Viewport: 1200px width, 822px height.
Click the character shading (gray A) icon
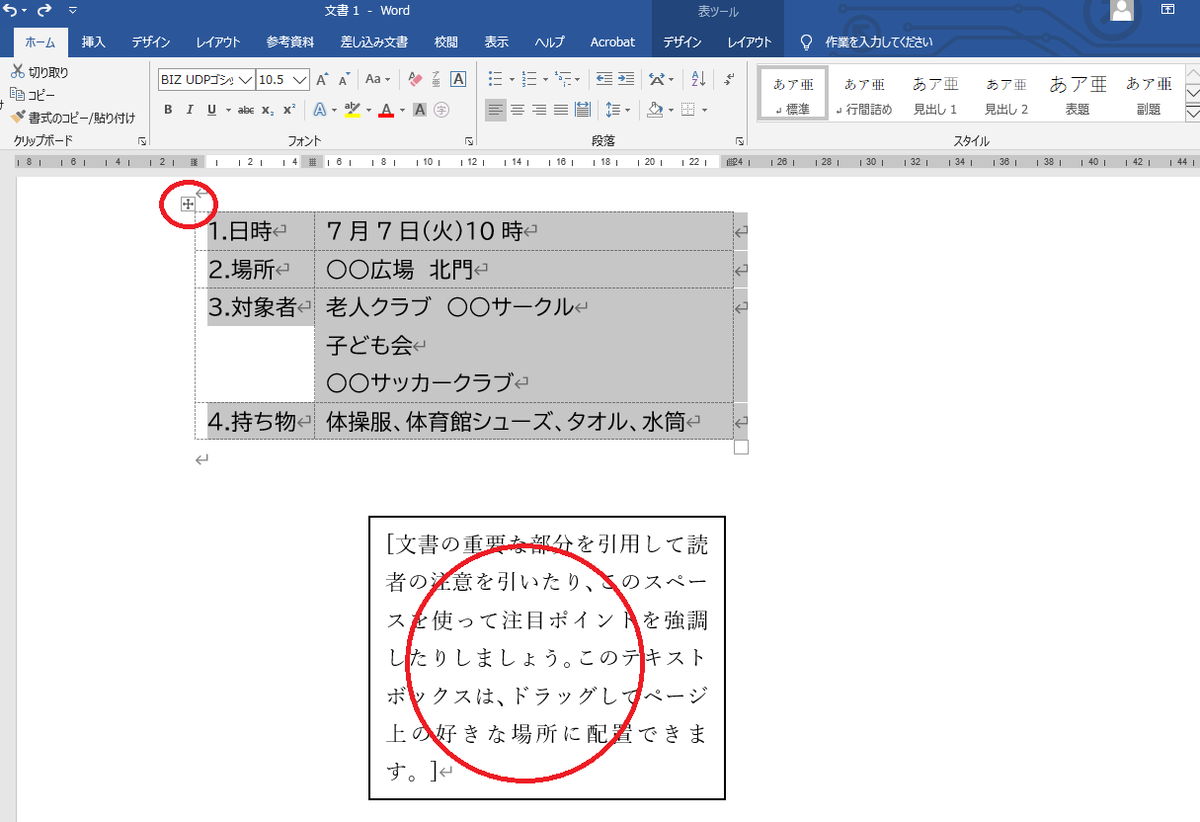[420, 110]
